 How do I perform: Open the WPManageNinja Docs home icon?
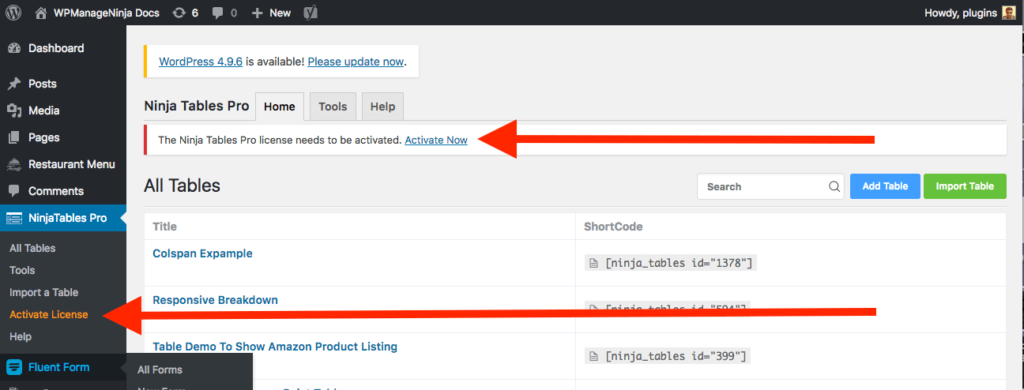(x=41, y=12)
